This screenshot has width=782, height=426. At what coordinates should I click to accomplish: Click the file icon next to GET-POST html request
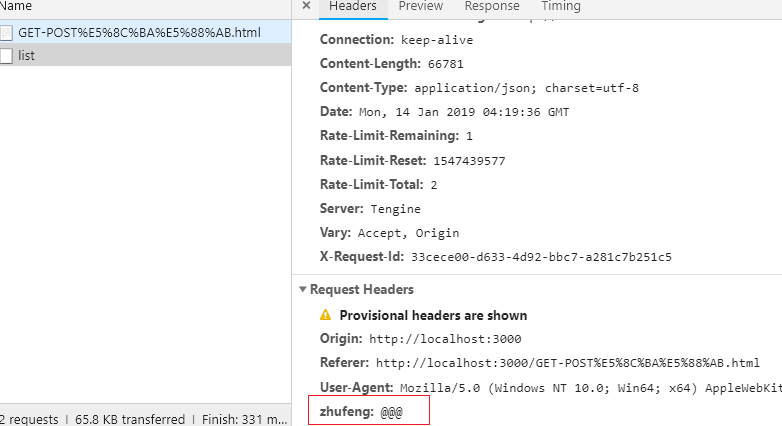(x=7, y=32)
